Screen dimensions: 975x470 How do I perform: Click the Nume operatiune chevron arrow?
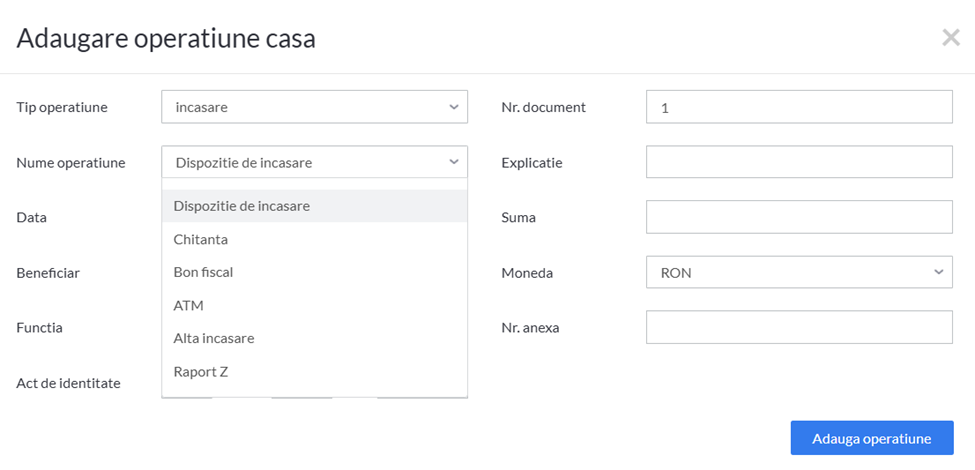coord(453,162)
